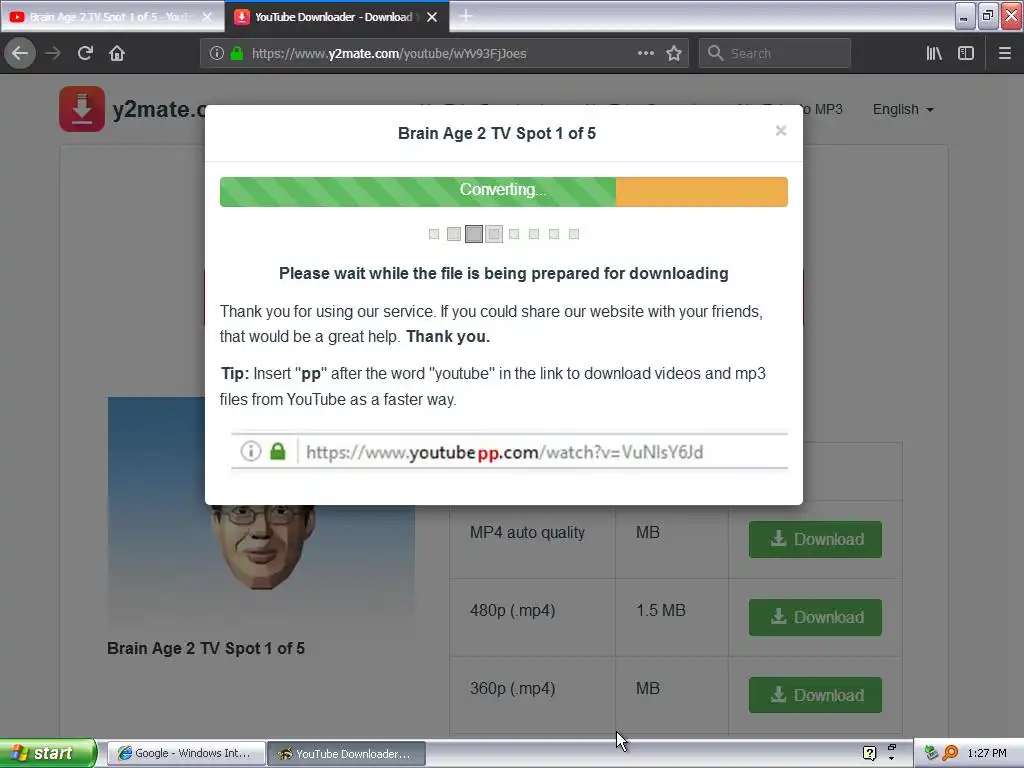Close the YouTube Downloader tab
This screenshot has height=768, width=1024.
point(432,17)
